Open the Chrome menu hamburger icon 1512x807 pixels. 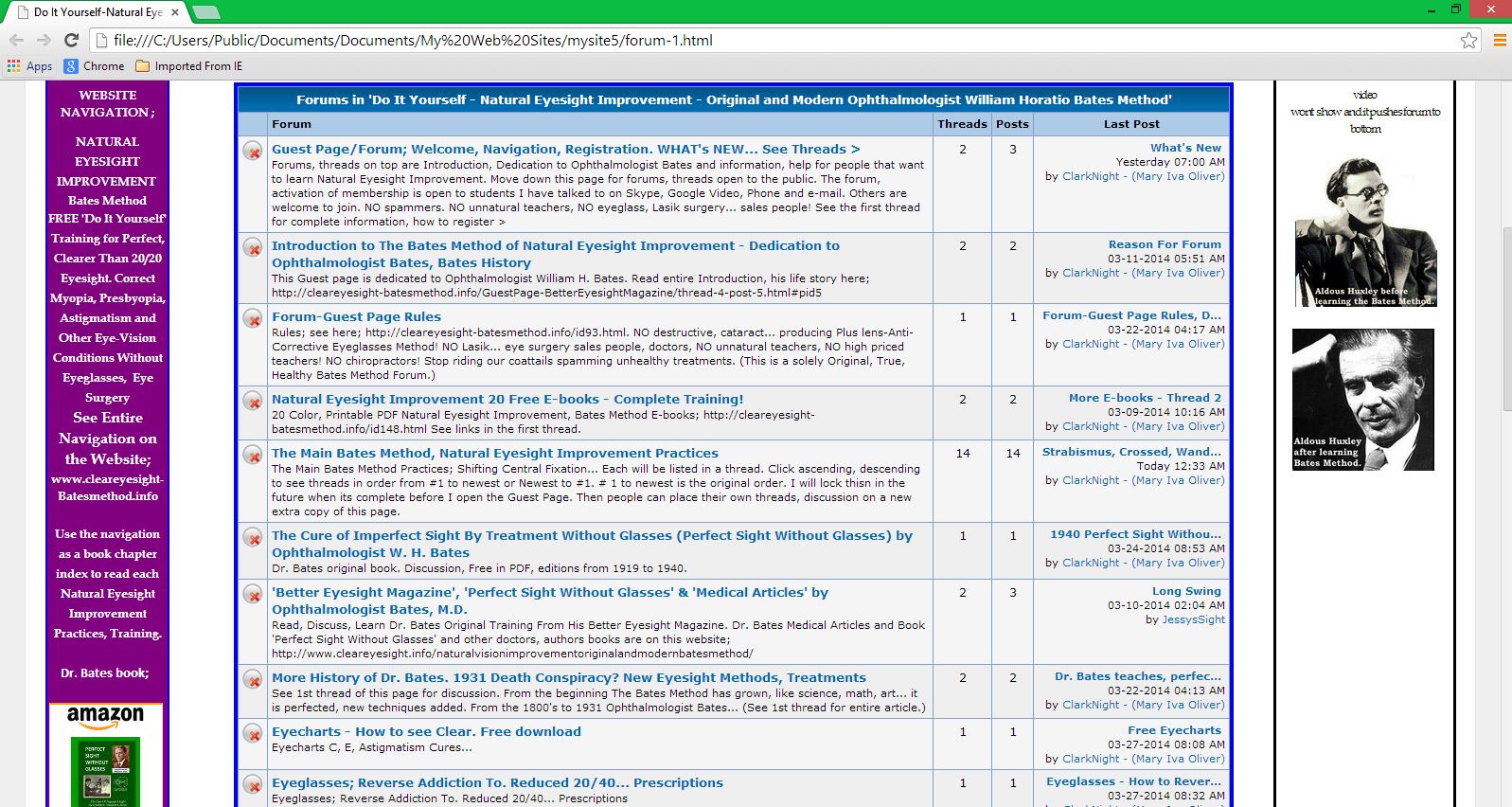[1500, 40]
